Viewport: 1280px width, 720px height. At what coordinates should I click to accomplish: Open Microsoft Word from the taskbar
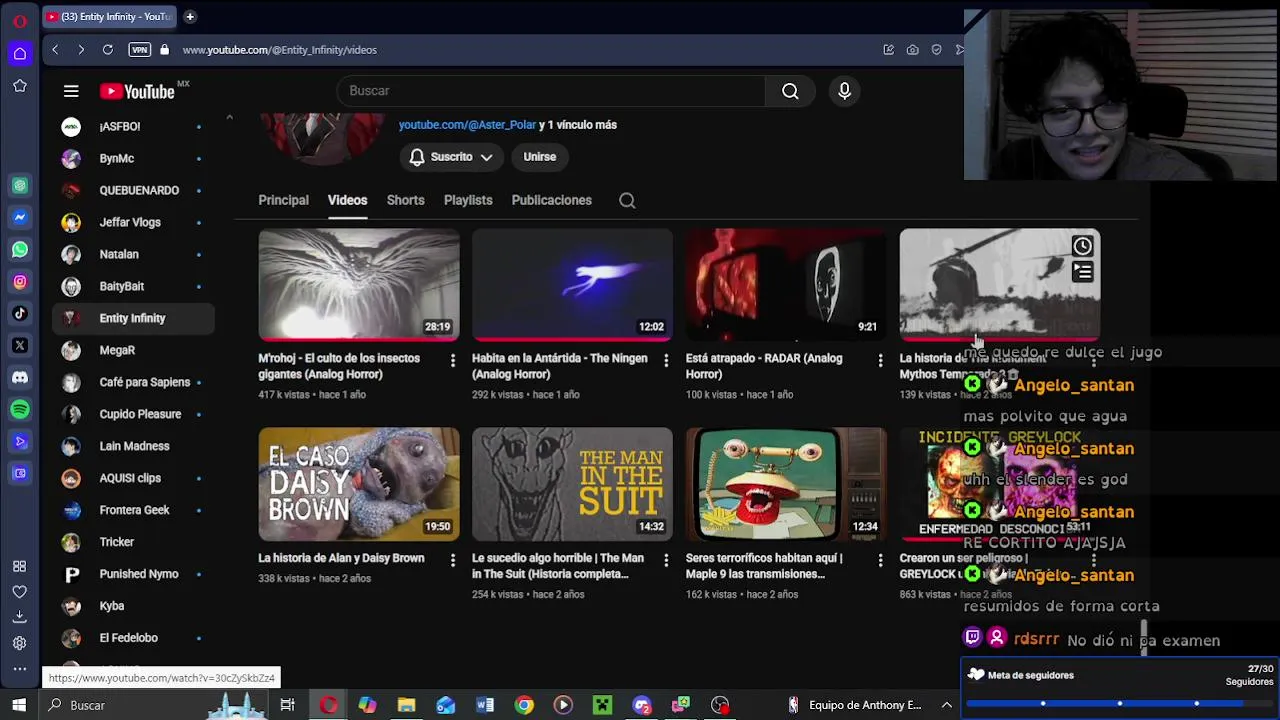(x=485, y=705)
